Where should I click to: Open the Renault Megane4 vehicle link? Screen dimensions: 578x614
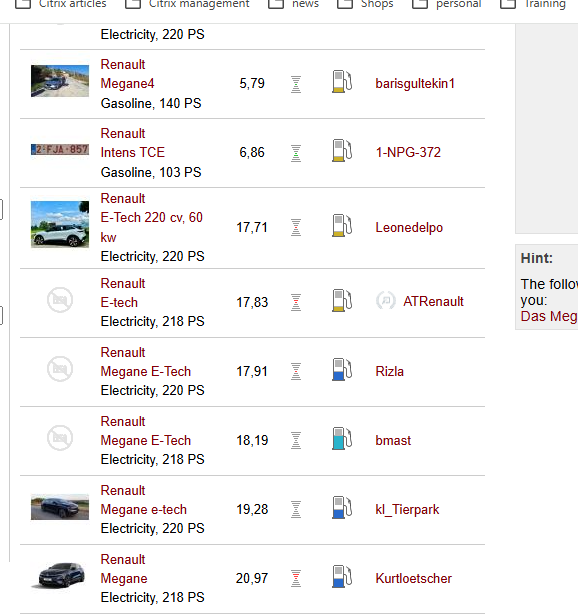click(x=127, y=74)
